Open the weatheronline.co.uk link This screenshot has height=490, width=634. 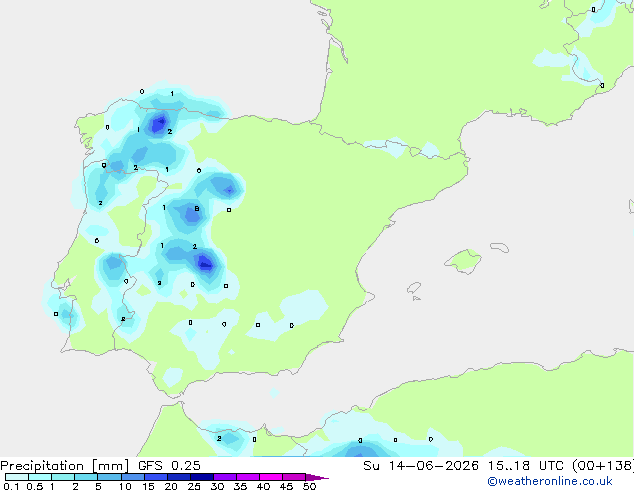[x=550, y=481]
